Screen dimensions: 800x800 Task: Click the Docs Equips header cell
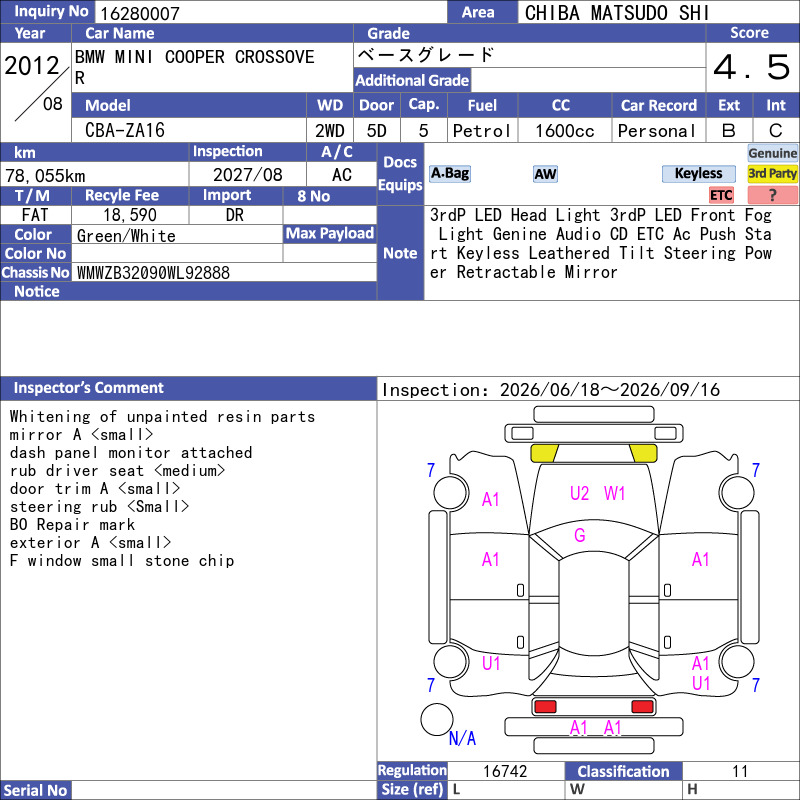tap(401, 173)
